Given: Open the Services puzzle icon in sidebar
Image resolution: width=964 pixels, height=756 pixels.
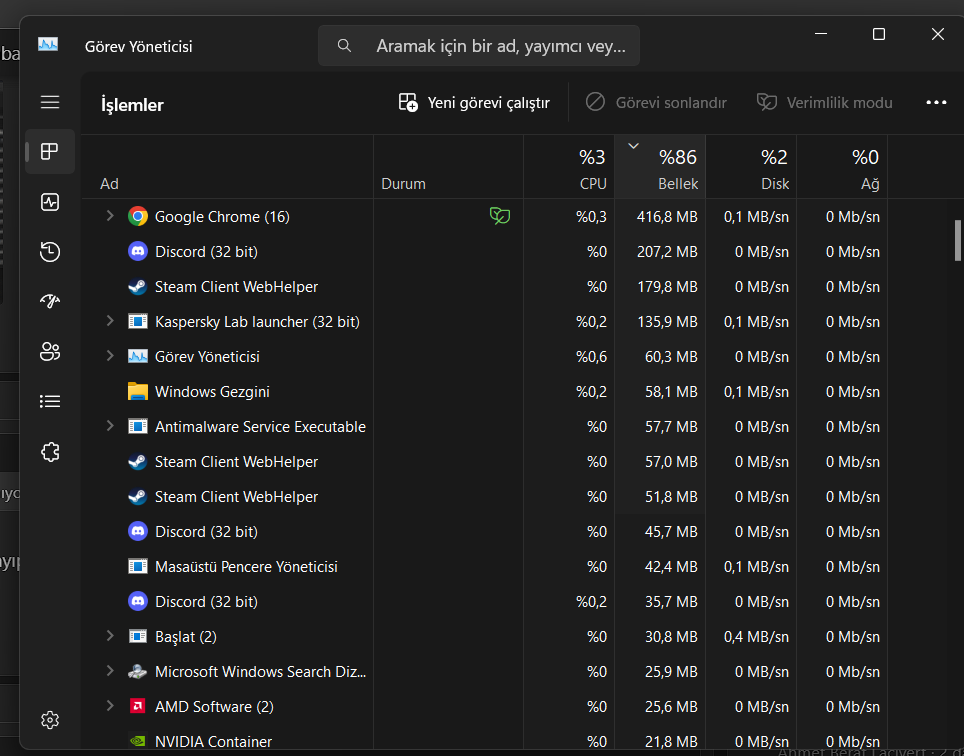Looking at the screenshot, I should [50, 452].
